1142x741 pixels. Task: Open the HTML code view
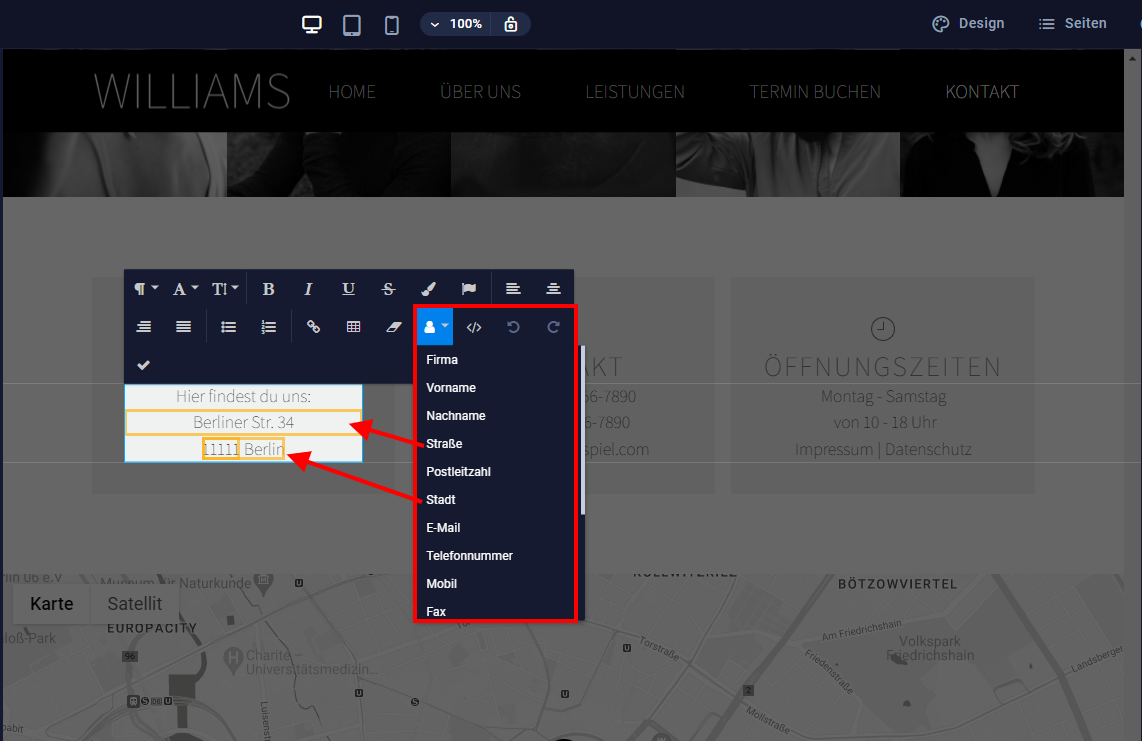[474, 327]
